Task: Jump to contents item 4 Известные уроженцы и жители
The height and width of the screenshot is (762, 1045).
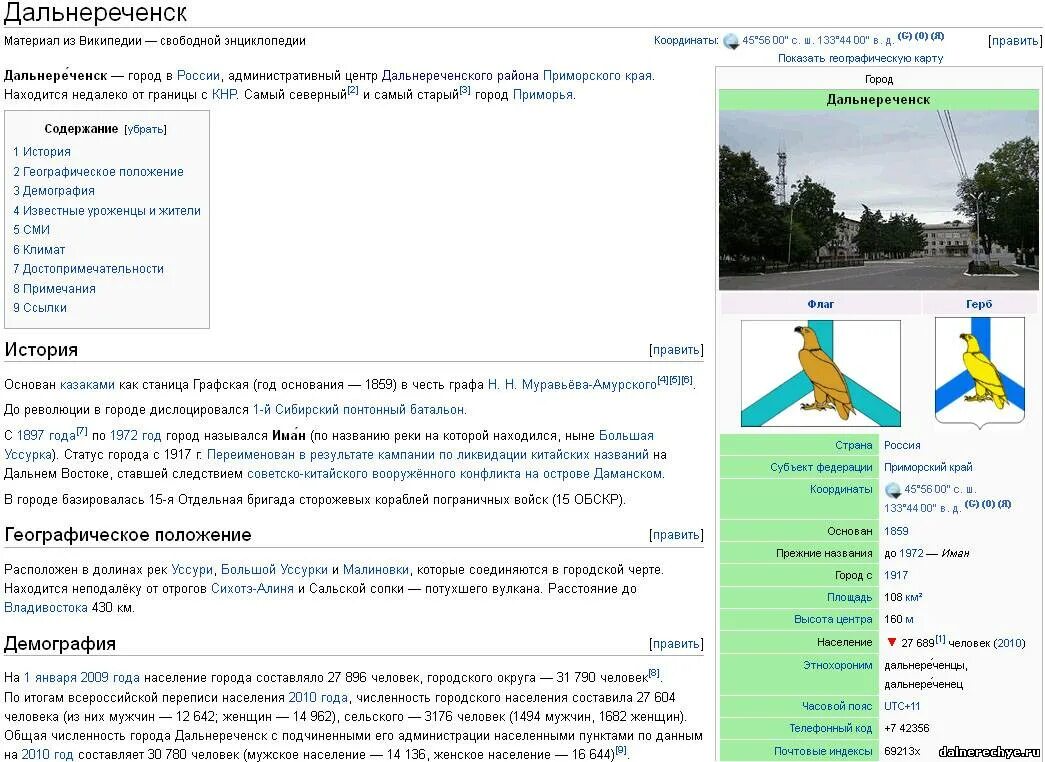Action: pyautogui.click(x=107, y=211)
